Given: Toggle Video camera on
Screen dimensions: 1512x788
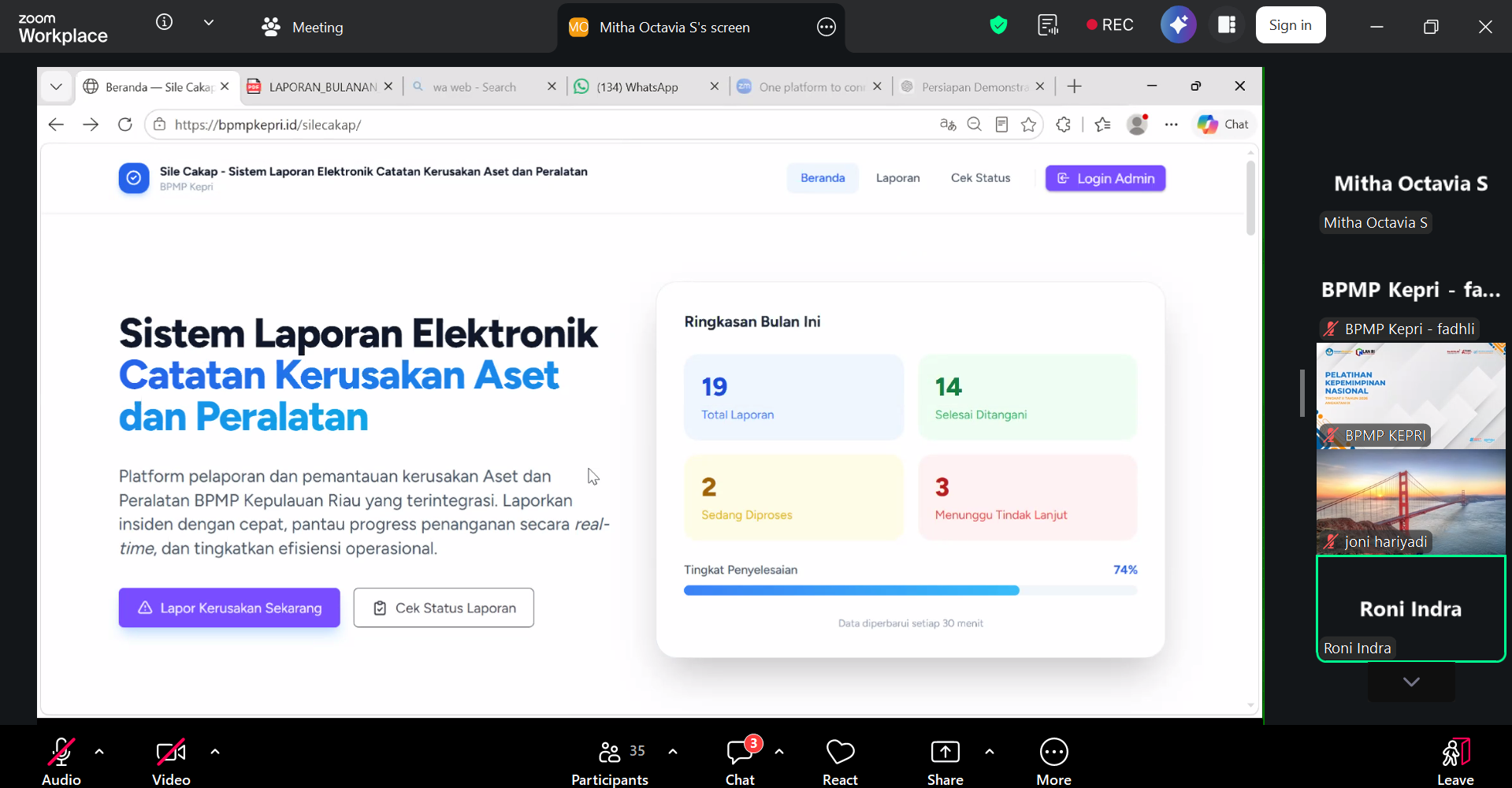Looking at the screenshot, I should point(171,761).
